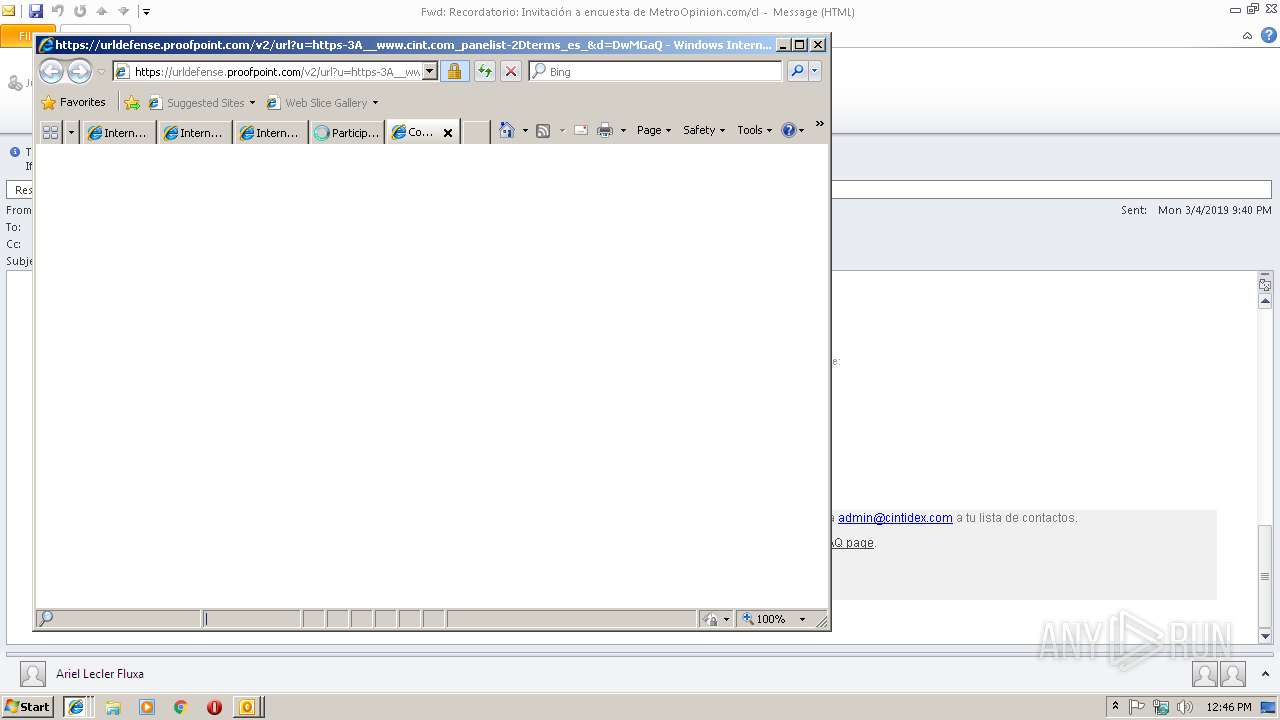
Task: Expand Web Slice Gallery dropdown
Action: (x=375, y=102)
